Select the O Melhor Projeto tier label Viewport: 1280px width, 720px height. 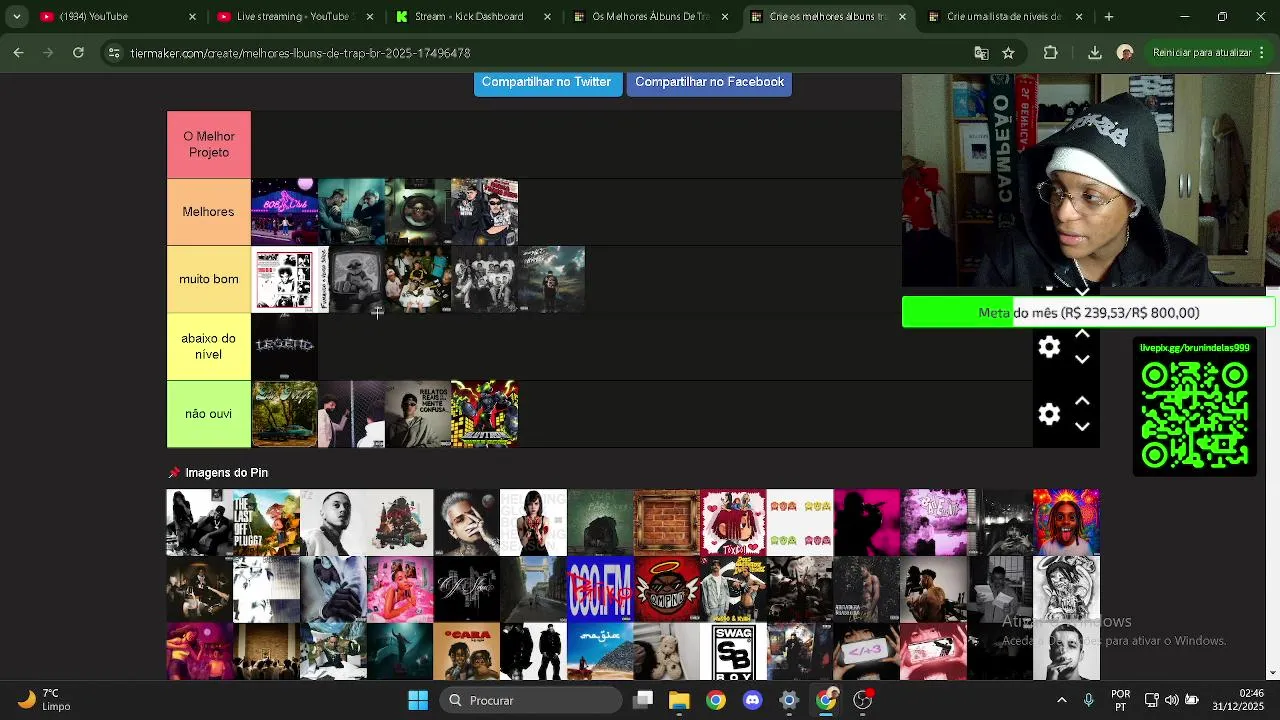209,145
